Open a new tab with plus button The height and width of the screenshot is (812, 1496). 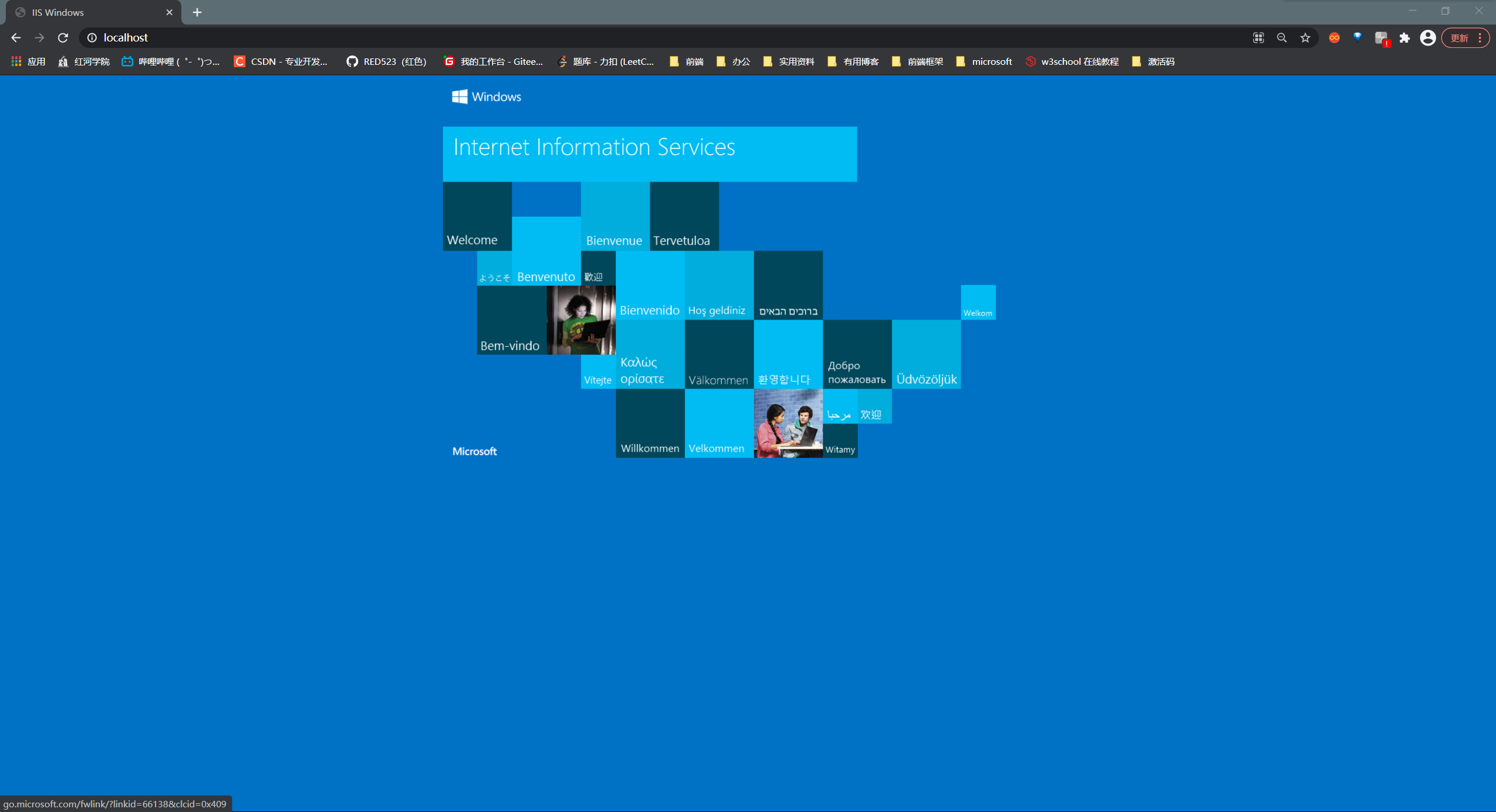(197, 12)
